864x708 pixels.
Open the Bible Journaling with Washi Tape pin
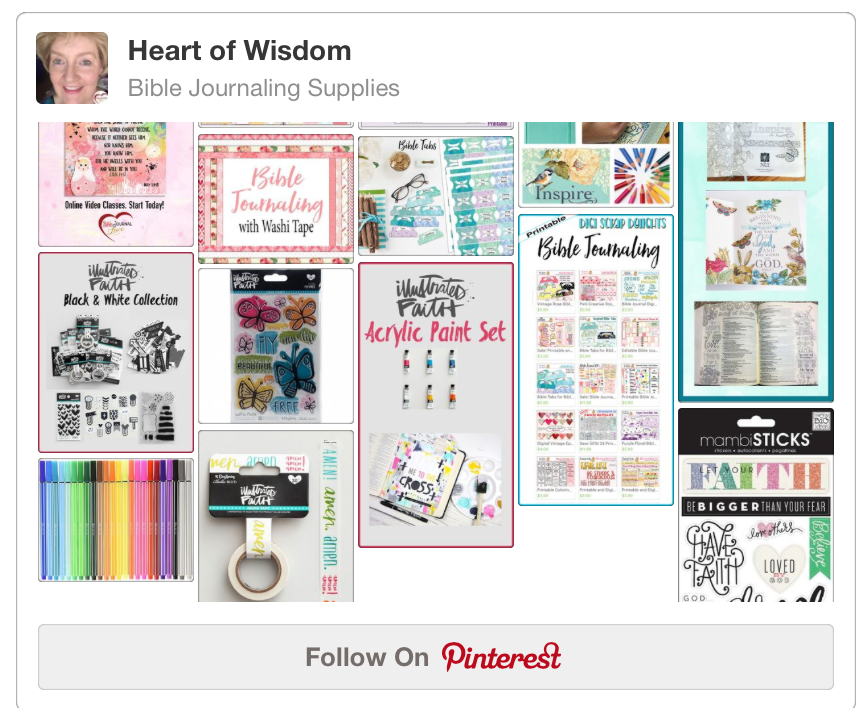point(276,199)
